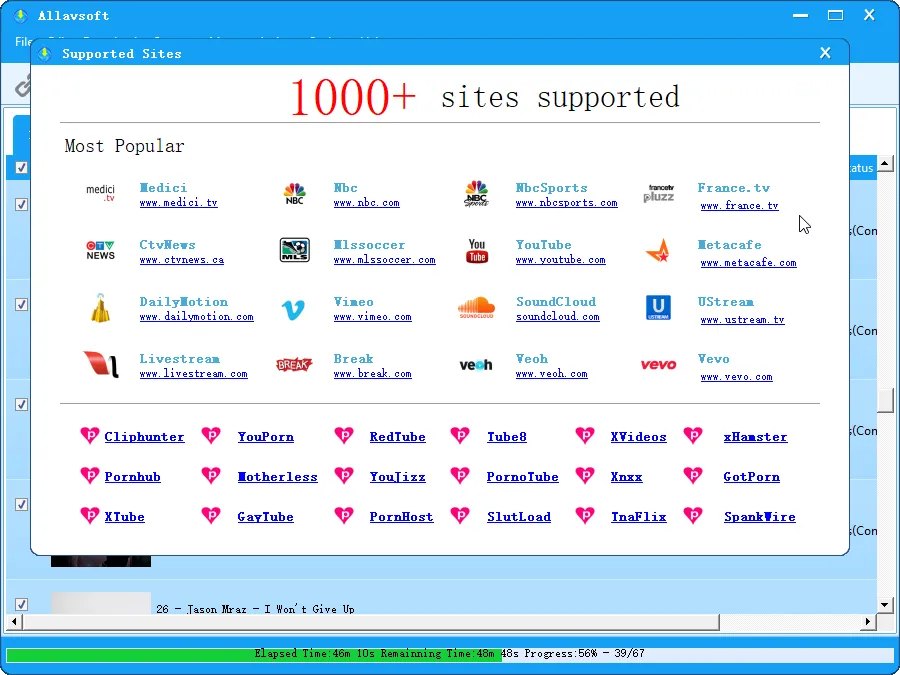Open www.vimeo.com link

click(373, 316)
